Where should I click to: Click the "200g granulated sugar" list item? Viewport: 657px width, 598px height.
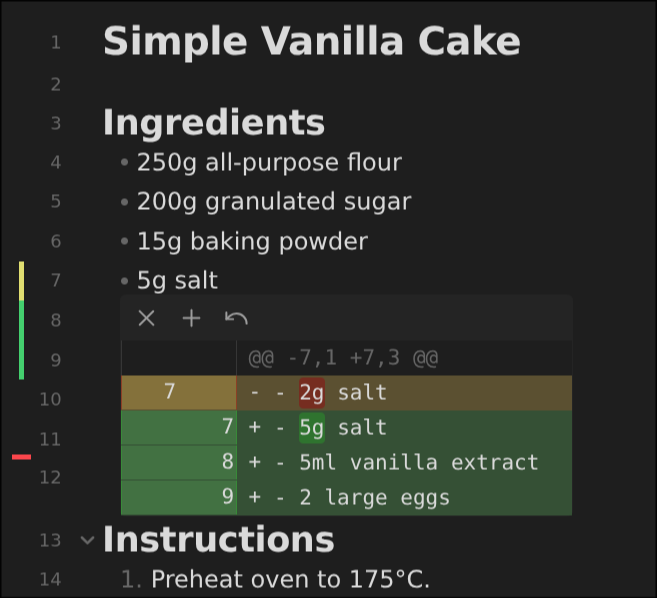[273, 202]
